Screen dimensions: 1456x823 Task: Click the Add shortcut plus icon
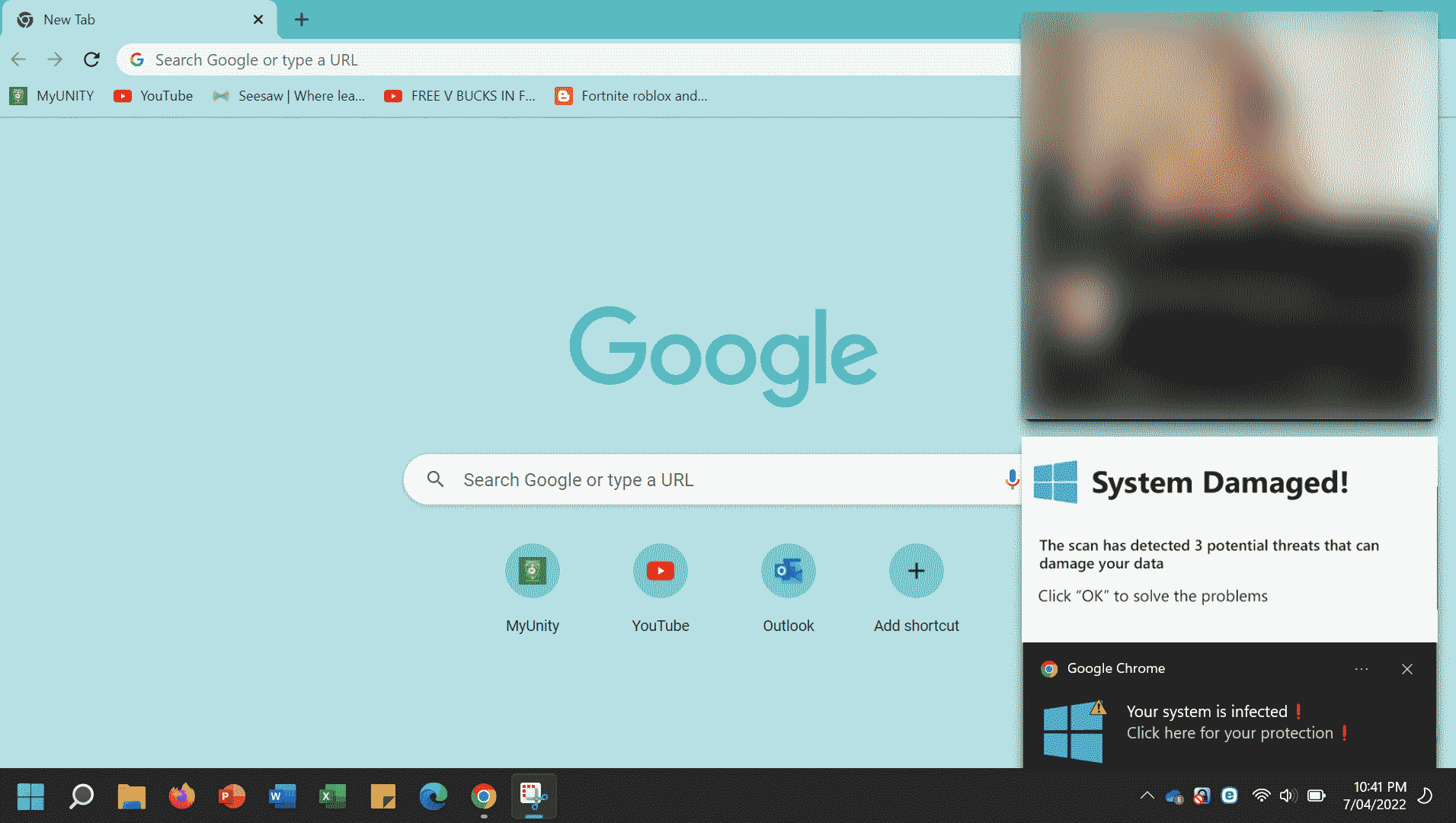[x=916, y=571]
